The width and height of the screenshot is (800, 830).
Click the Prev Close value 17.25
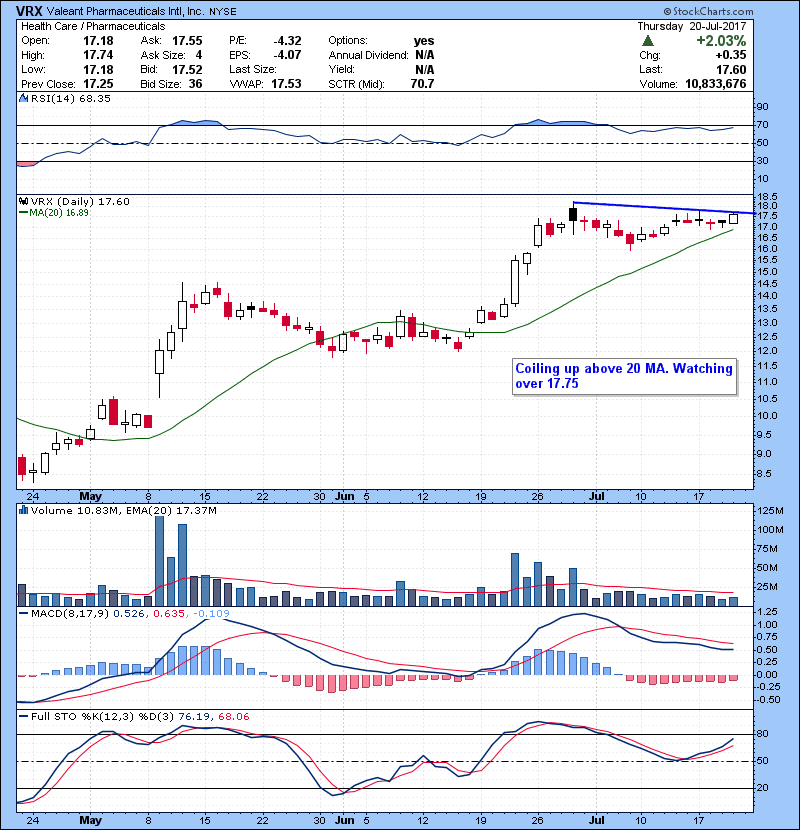pos(98,84)
